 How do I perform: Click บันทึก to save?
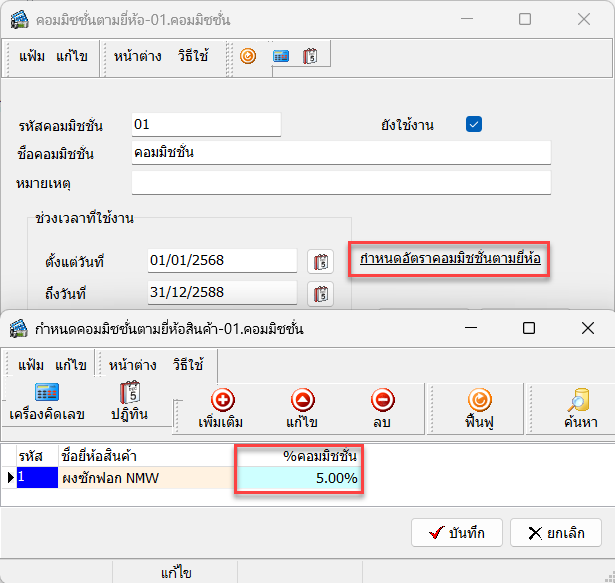pyautogui.click(x=457, y=533)
